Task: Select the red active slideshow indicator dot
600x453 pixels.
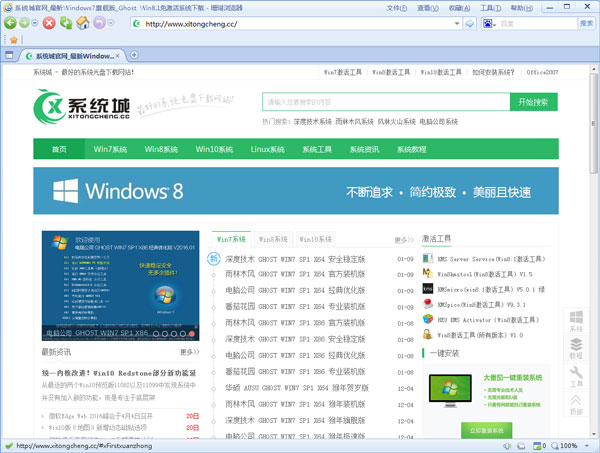Action: click(x=192, y=334)
